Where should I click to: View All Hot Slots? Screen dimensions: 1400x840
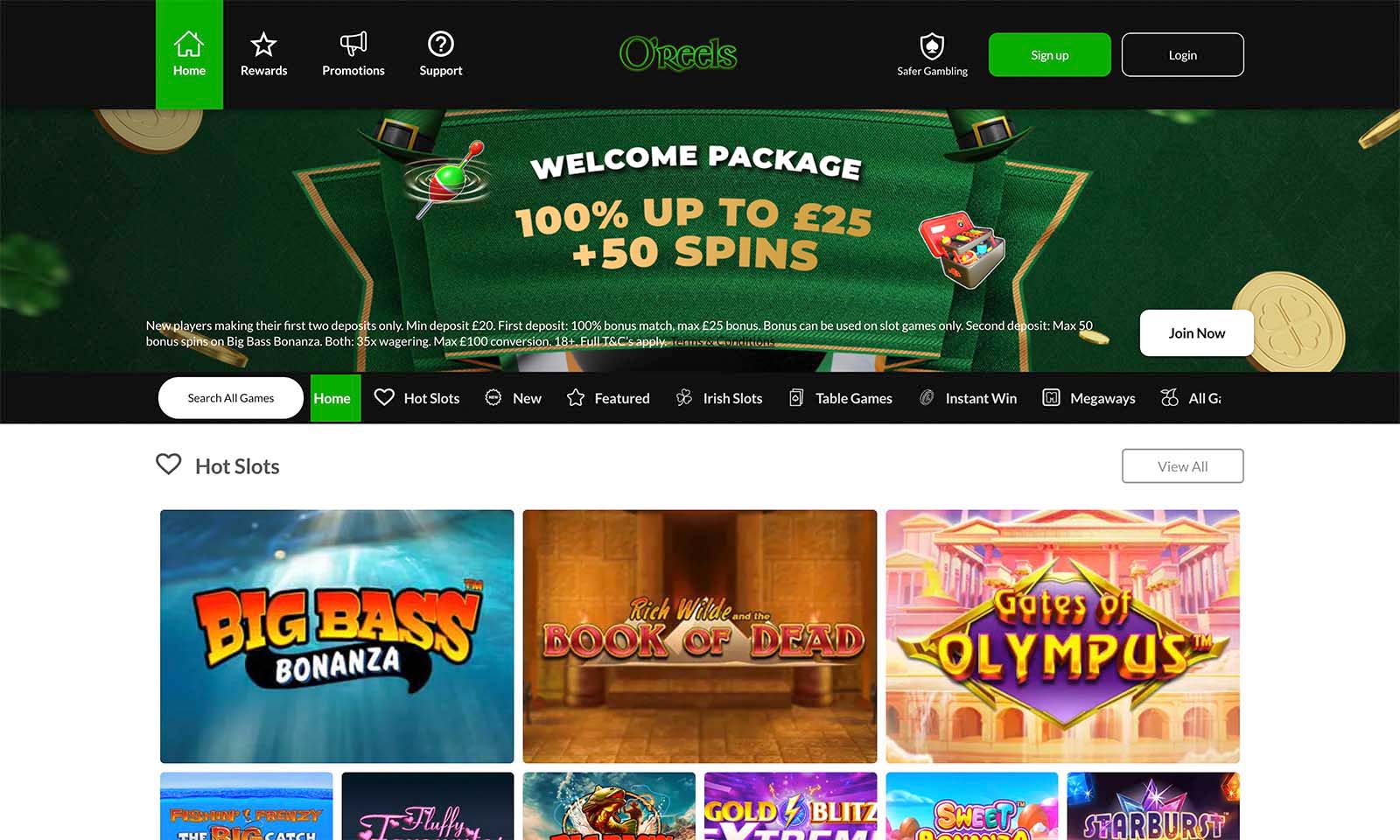(x=1183, y=466)
